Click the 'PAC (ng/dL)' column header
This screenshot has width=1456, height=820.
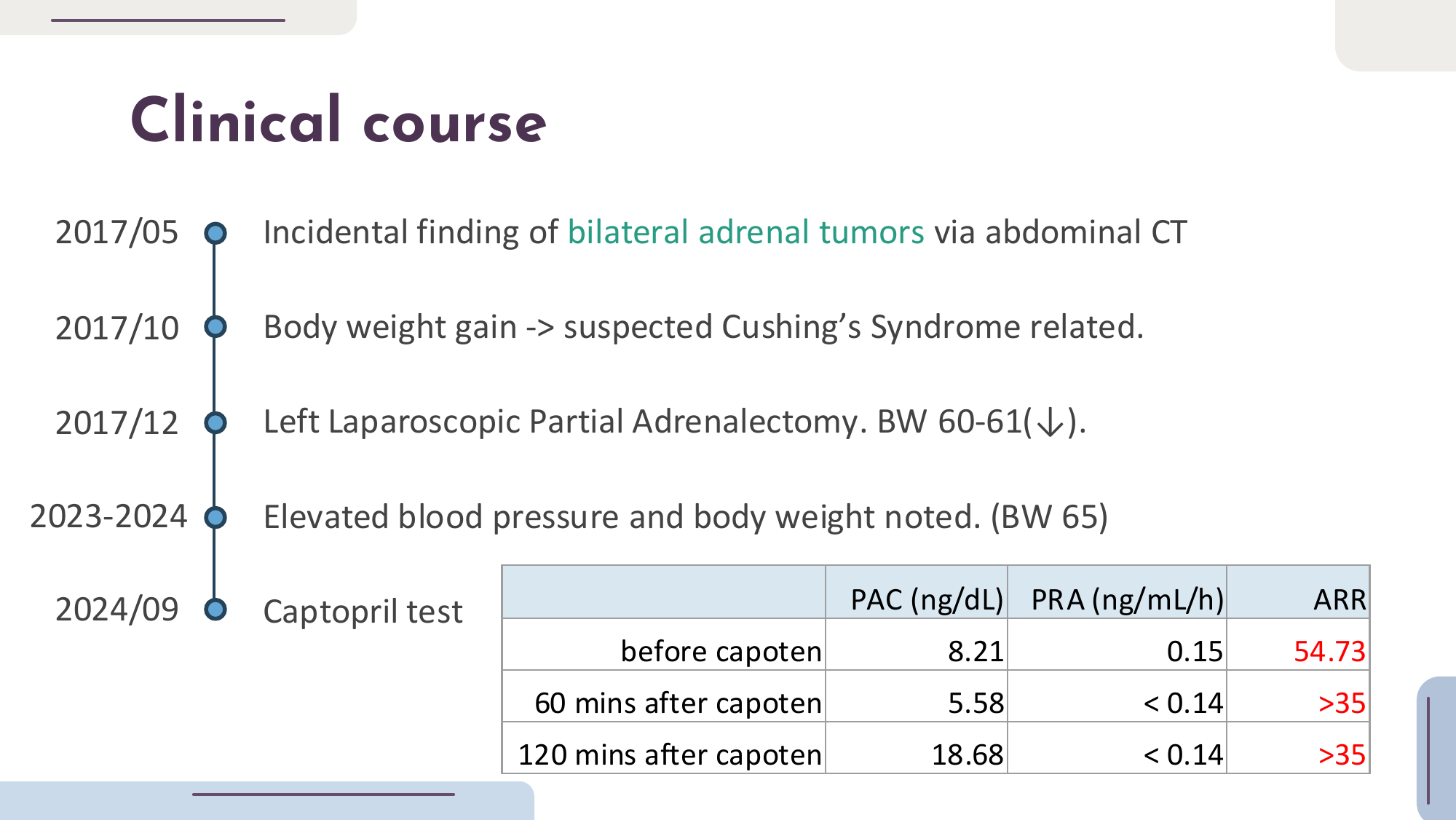[926, 600]
